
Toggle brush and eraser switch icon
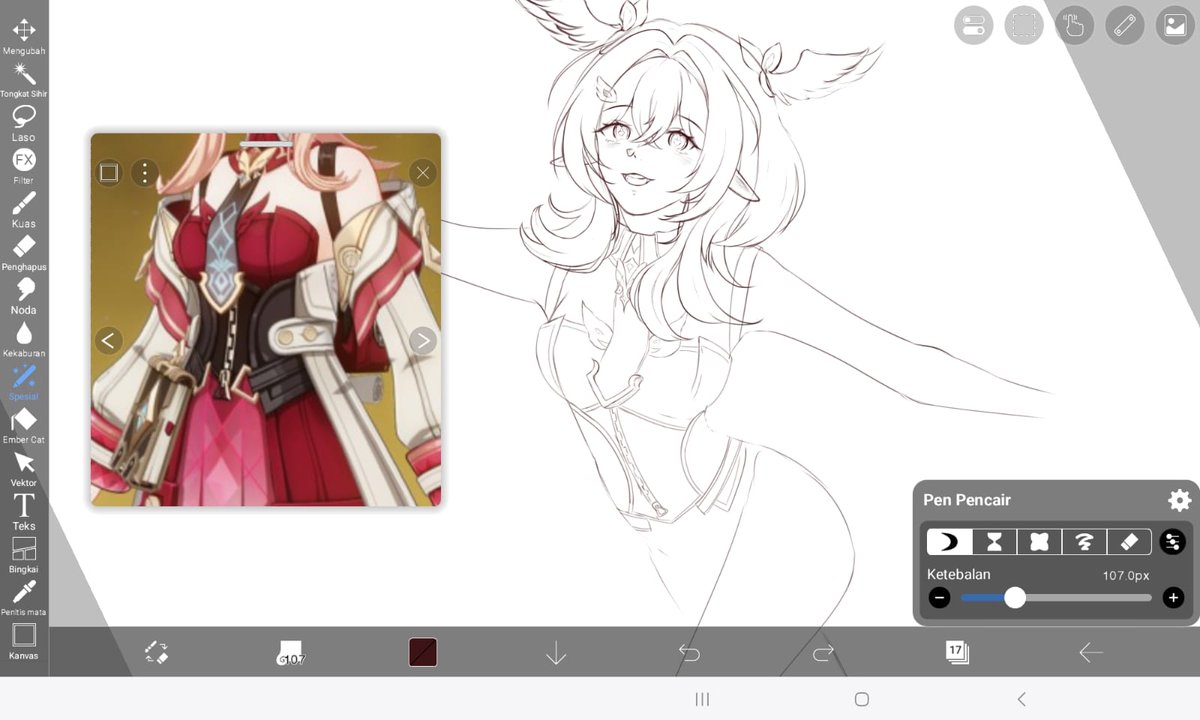pyautogui.click(x=156, y=653)
